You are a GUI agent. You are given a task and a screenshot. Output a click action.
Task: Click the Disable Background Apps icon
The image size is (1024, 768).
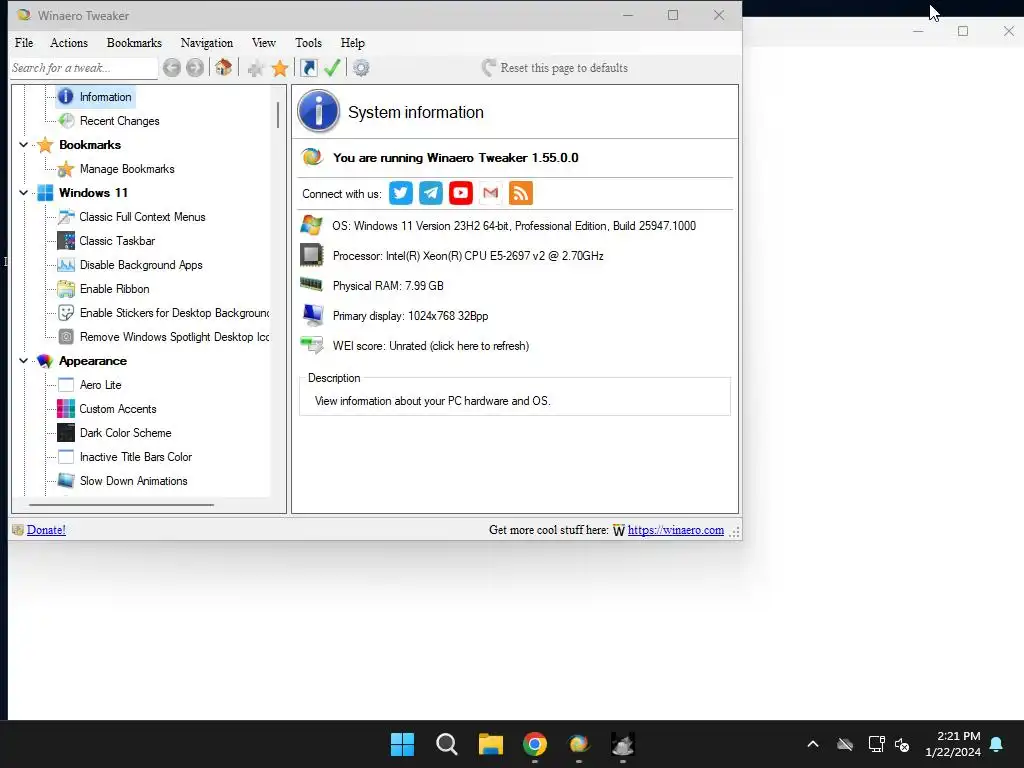pyautogui.click(x=66, y=264)
